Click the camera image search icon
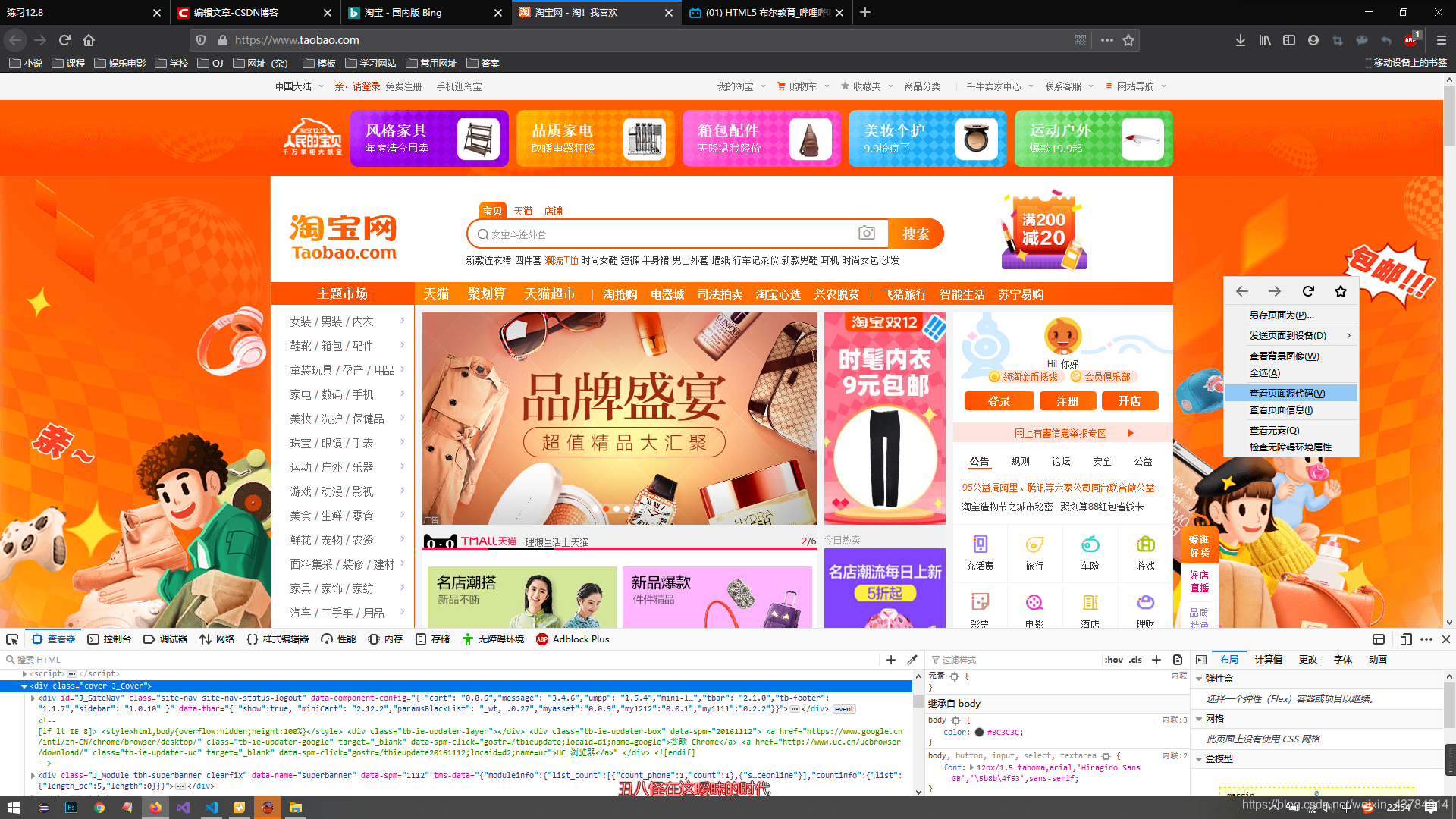Viewport: 1456px width, 819px height. (x=866, y=234)
